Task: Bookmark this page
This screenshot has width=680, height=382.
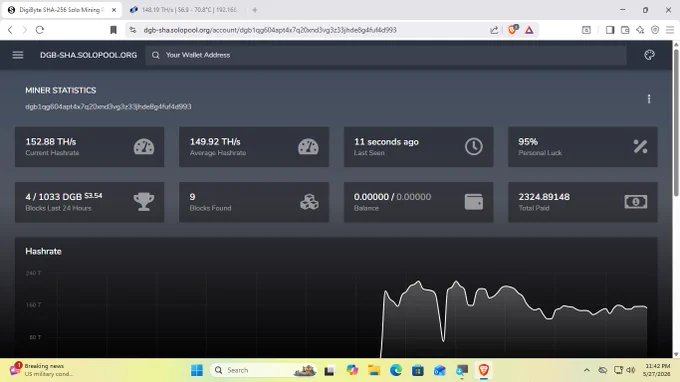Action: click(113, 30)
